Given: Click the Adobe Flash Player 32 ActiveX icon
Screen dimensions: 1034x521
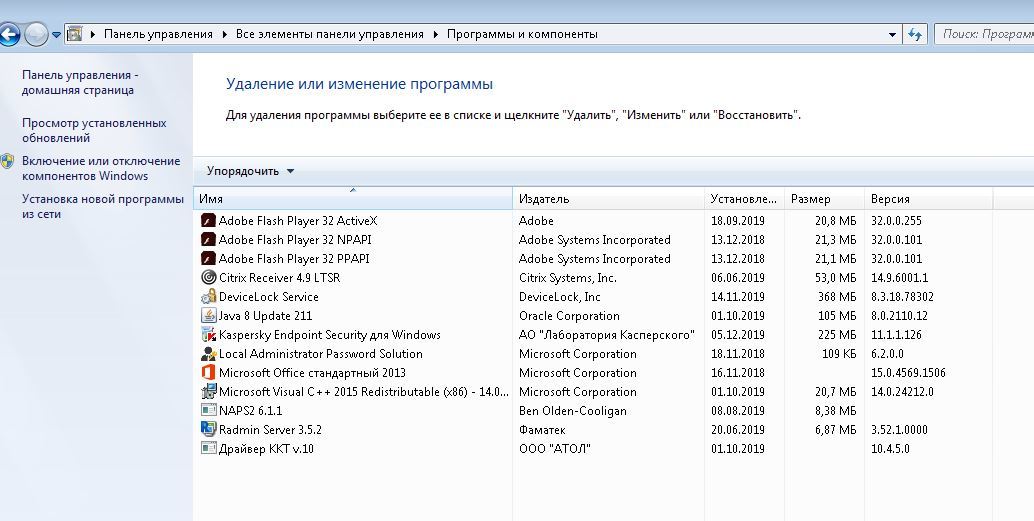Looking at the screenshot, I should 208,221.
